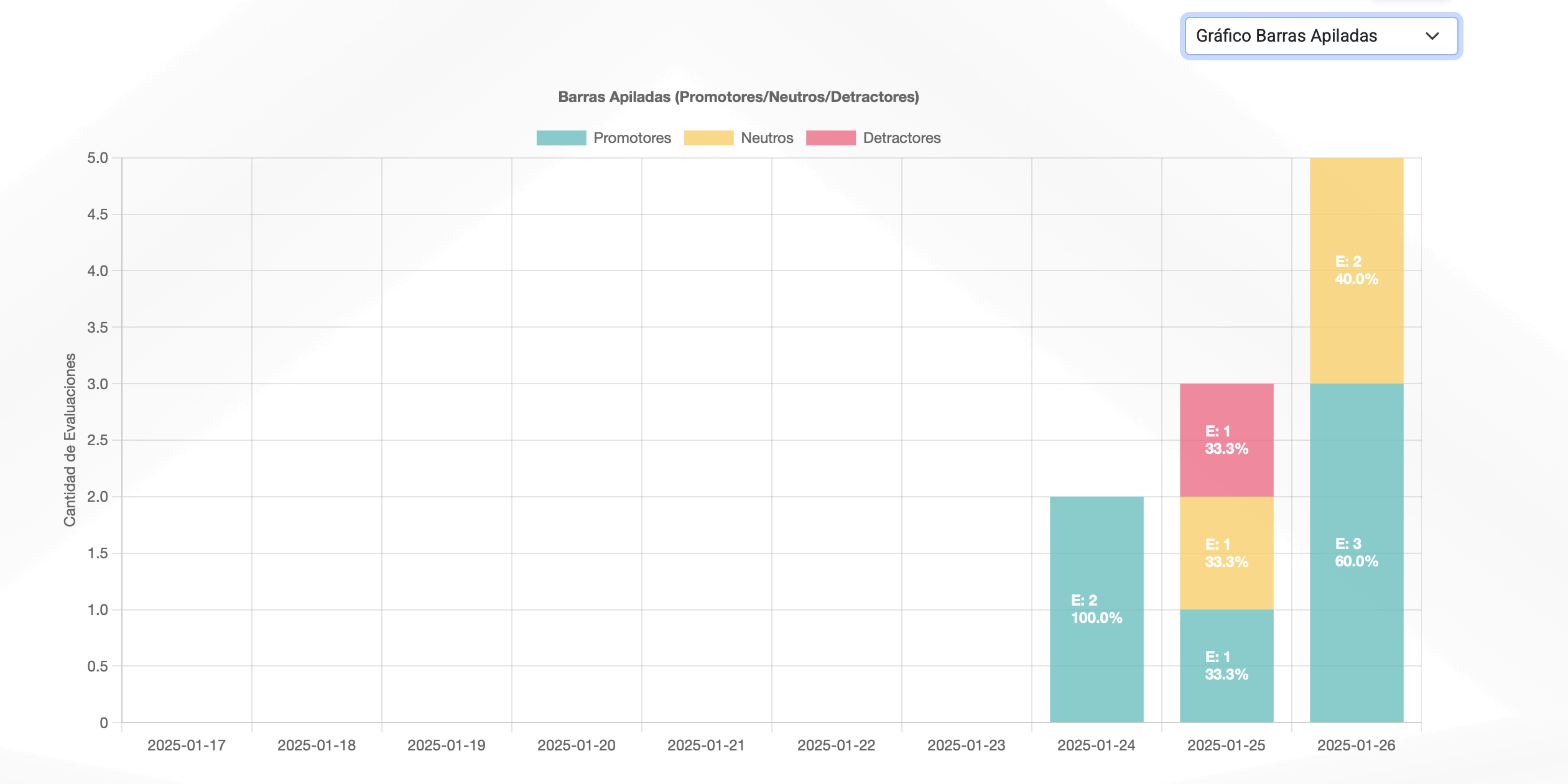Open the Gráfico Barras Apiladas dropdown
Screen dimensions: 1568x784
1321,36
